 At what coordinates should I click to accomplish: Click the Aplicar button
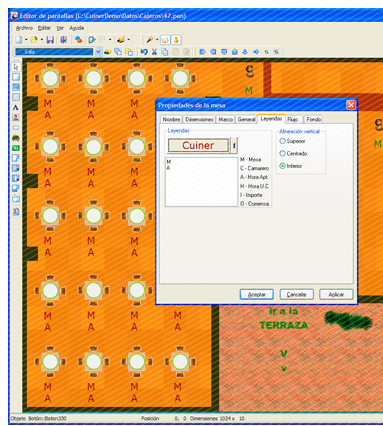coord(336,294)
